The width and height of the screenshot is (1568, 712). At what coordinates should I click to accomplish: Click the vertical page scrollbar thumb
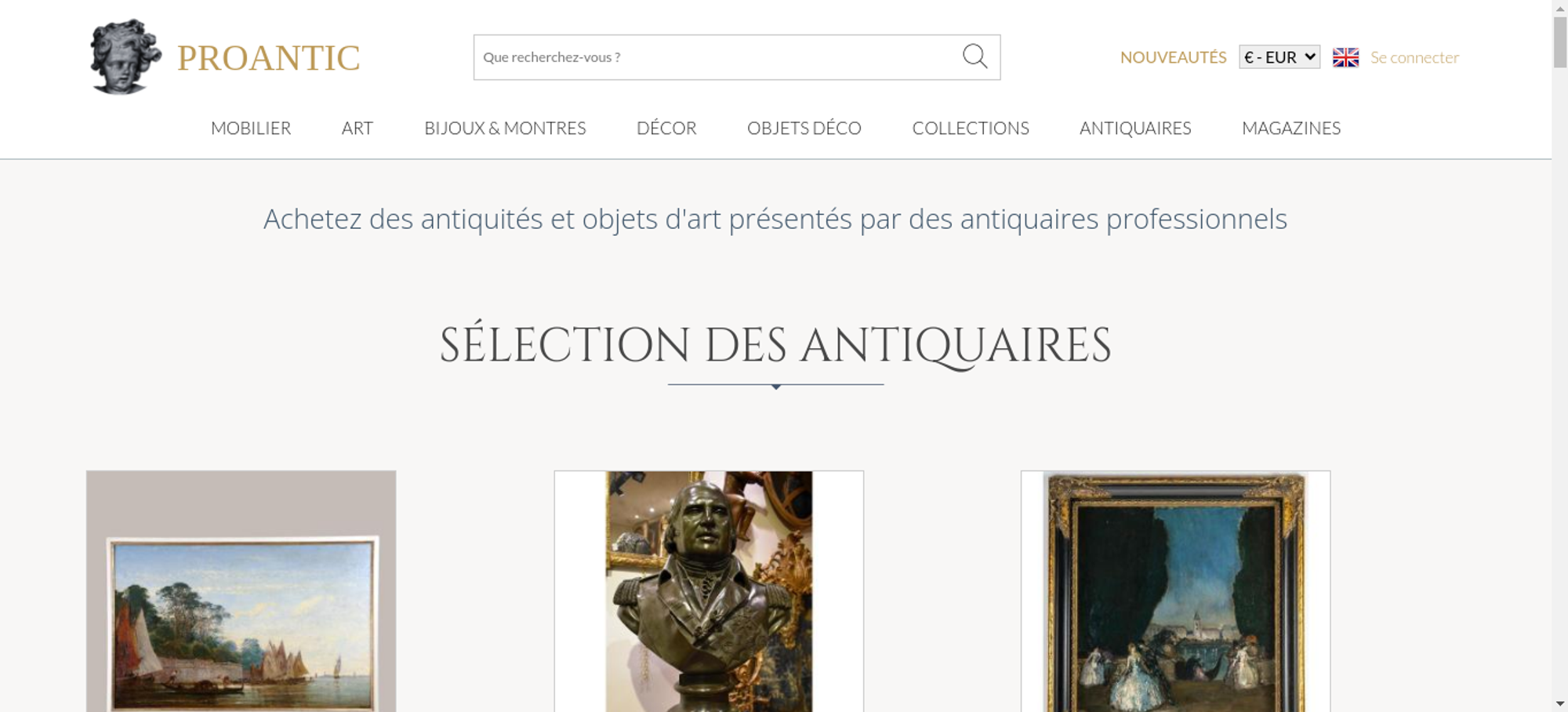1560,42
